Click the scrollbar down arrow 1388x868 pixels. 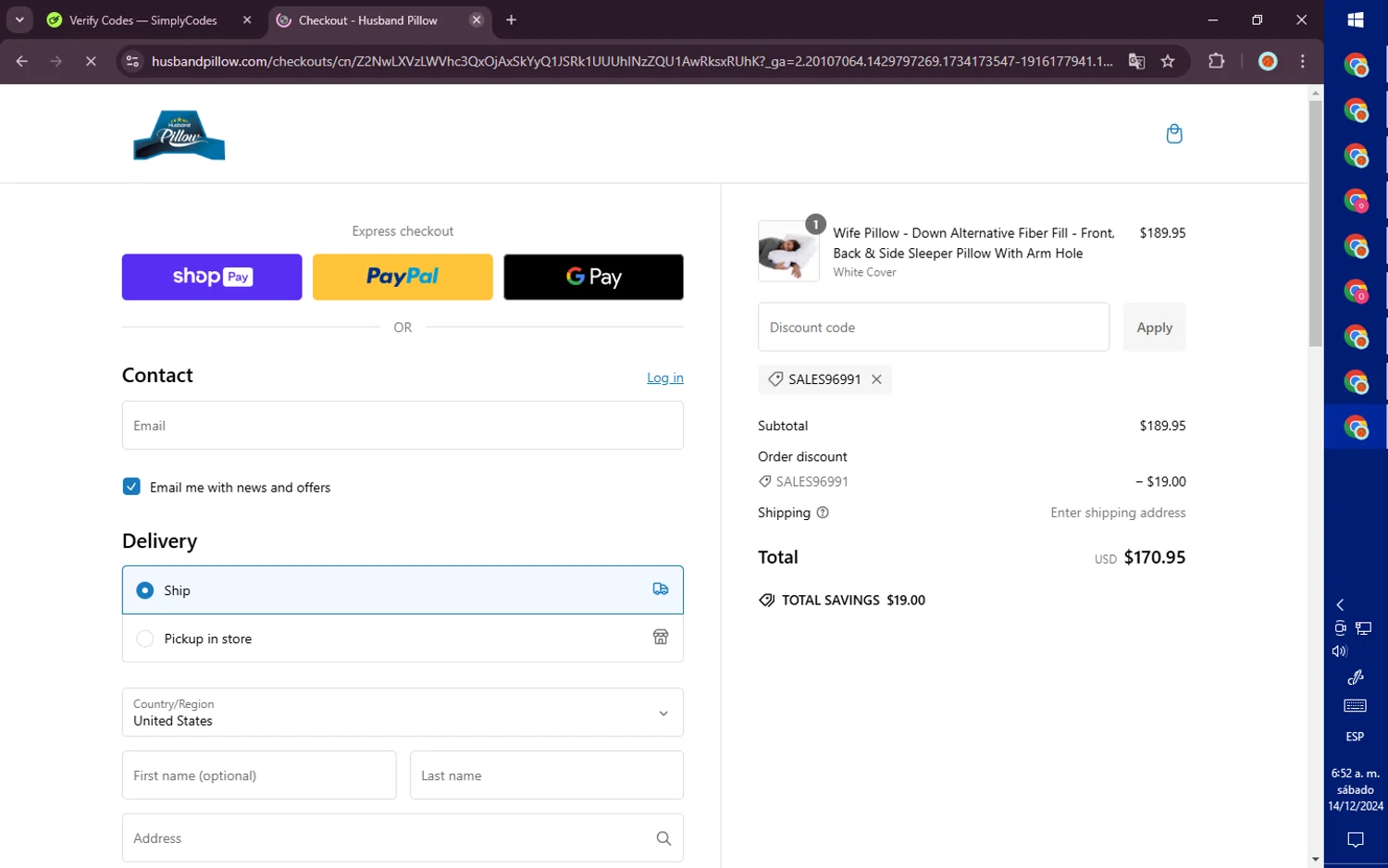pos(1315,860)
